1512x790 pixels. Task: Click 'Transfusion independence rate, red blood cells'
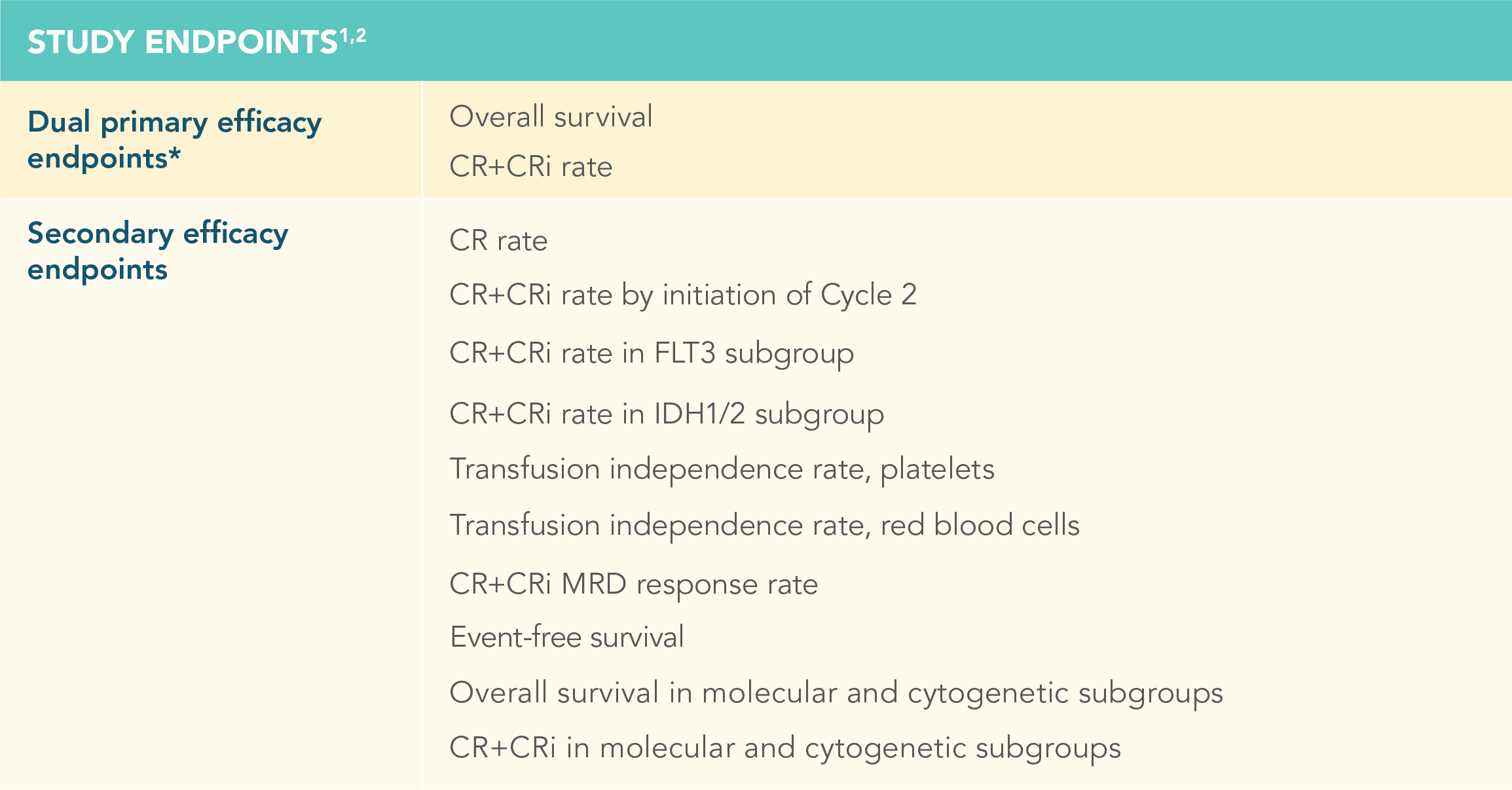(x=764, y=526)
